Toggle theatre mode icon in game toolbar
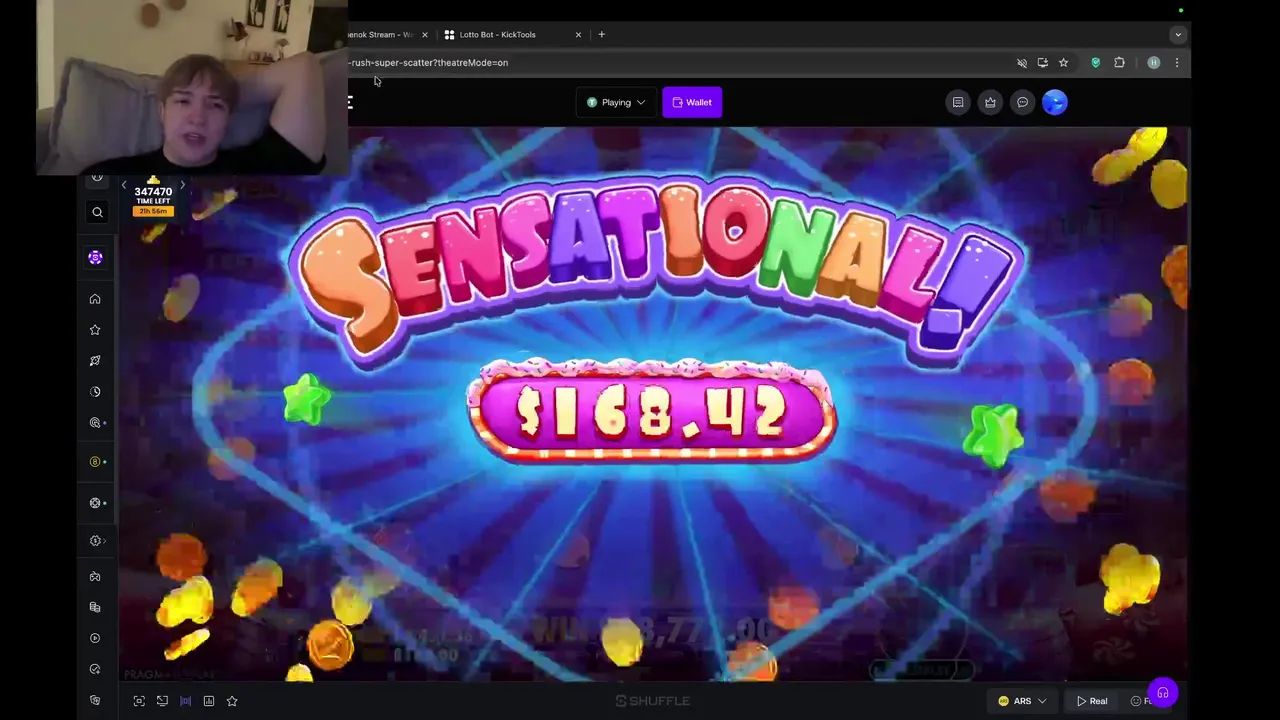 [x=185, y=701]
